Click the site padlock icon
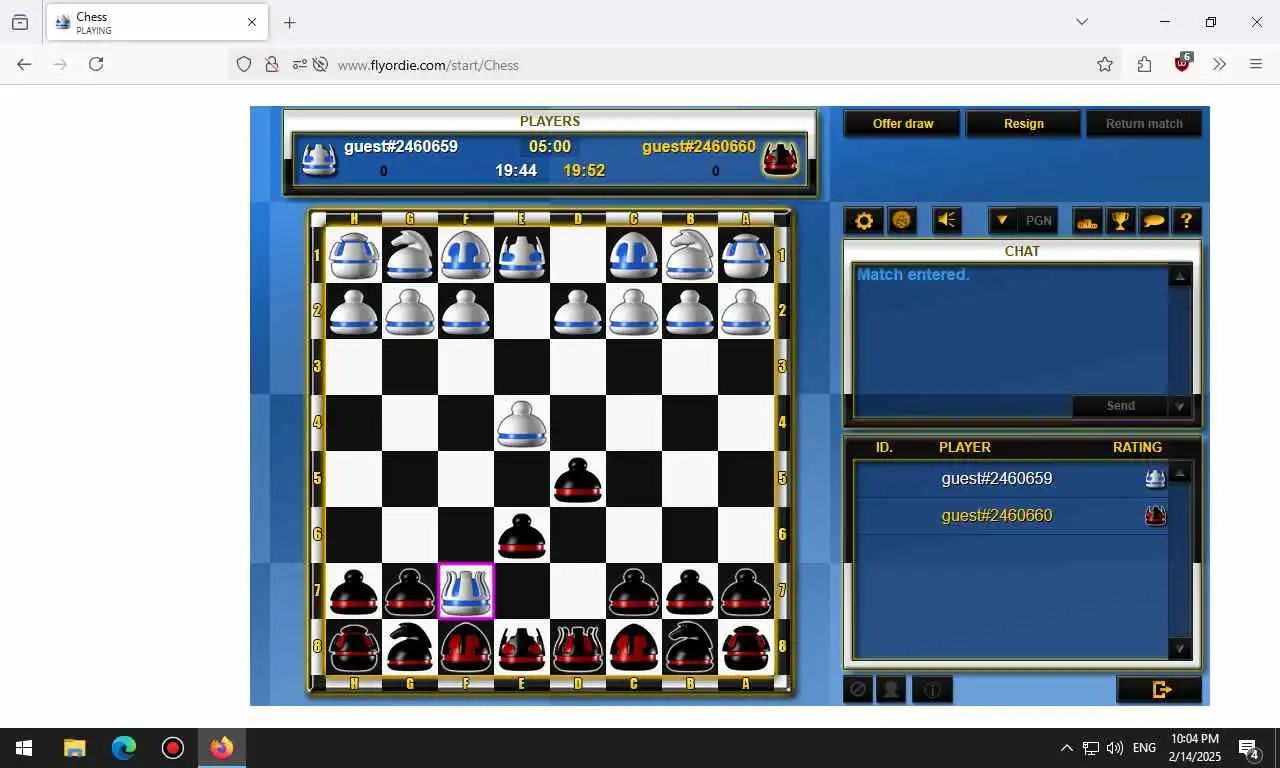 tap(271, 64)
